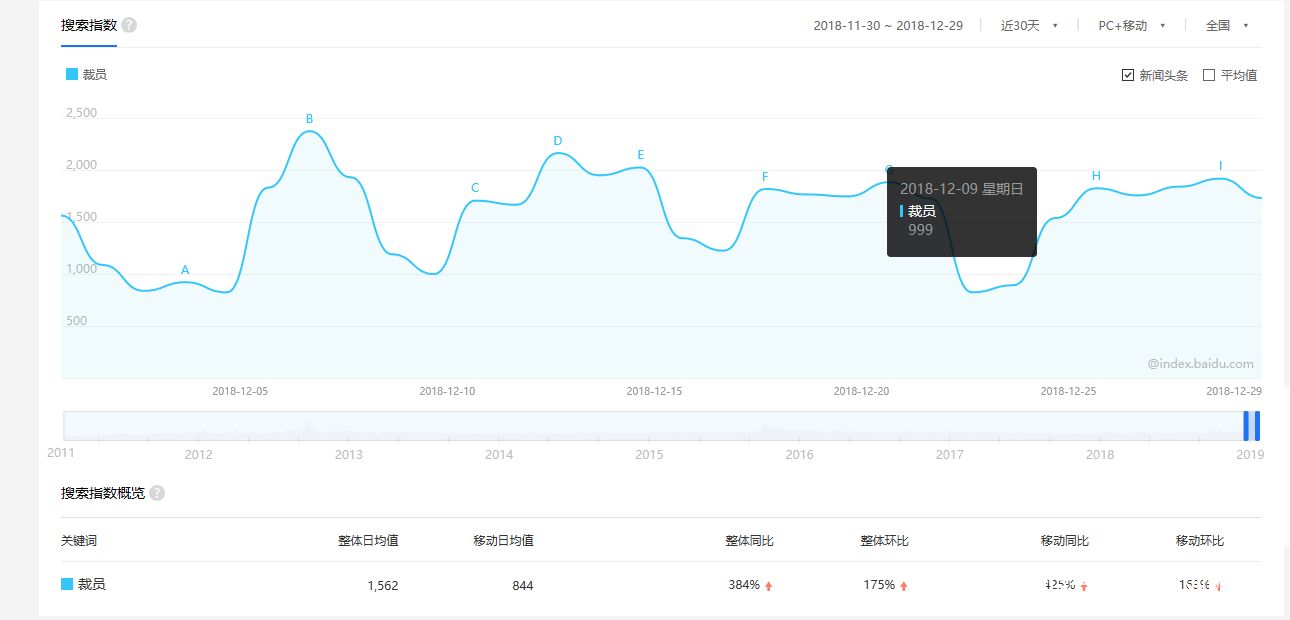Grab the left blue range slider handle
The width and height of the screenshot is (1290, 620).
1246,426
